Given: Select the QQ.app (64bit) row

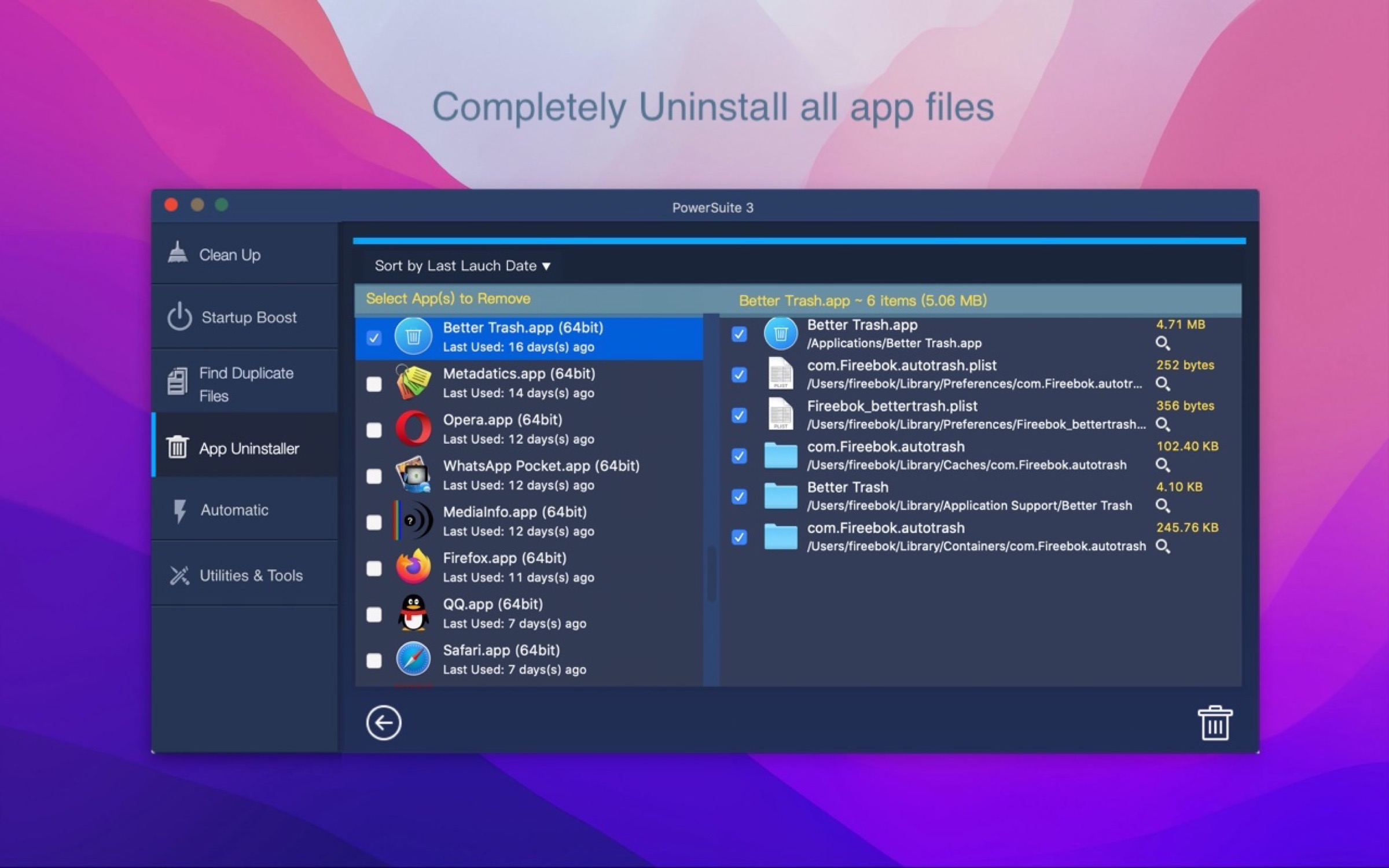Looking at the screenshot, I should [529, 613].
